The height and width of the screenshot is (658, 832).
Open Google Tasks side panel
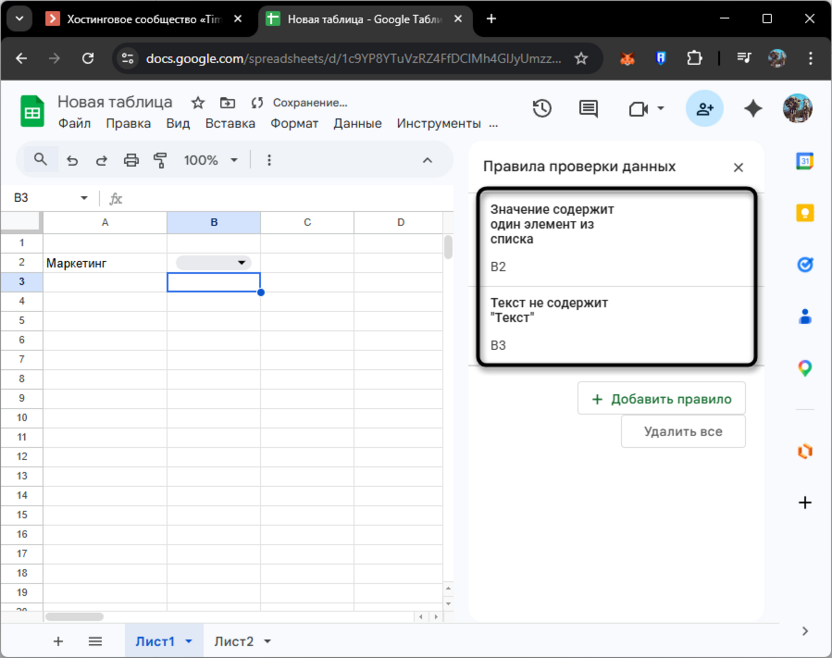805,264
